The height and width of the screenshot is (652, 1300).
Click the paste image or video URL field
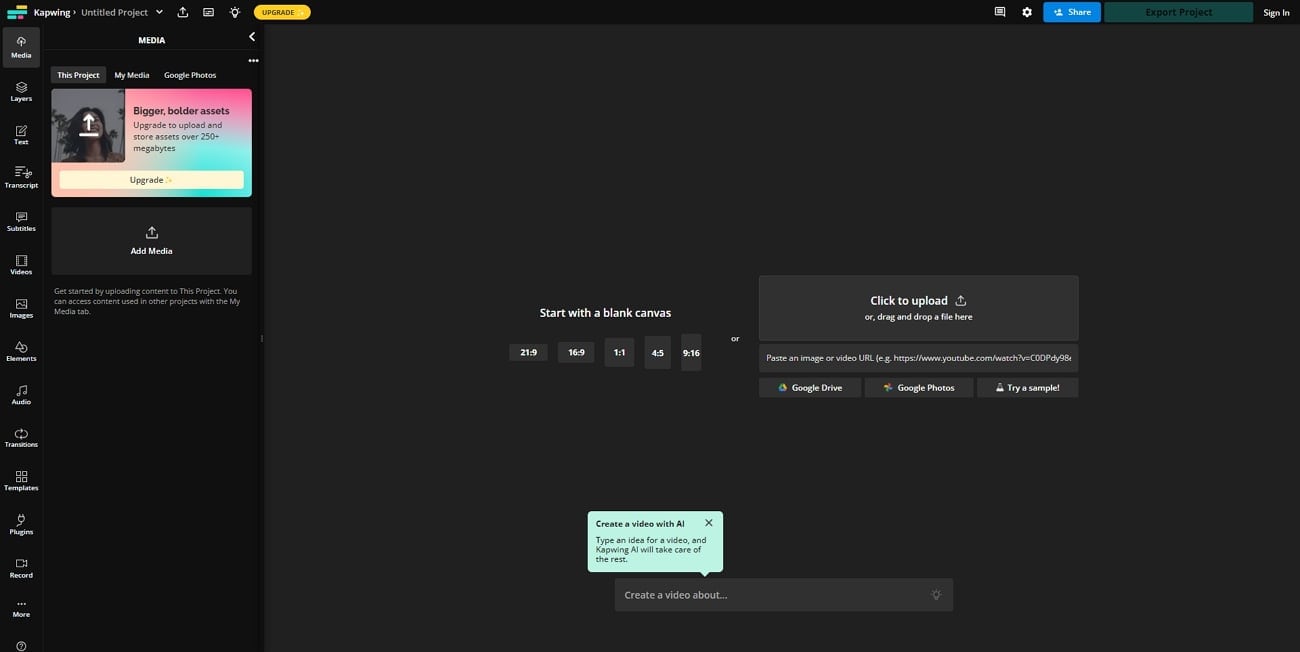(918, 358)
